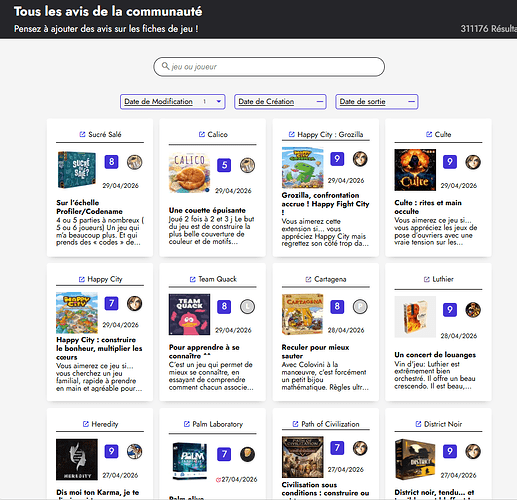Viewport: 517px width, 500px height.
Task: Open the link icon beside Luthier
Action: point(426,279)
